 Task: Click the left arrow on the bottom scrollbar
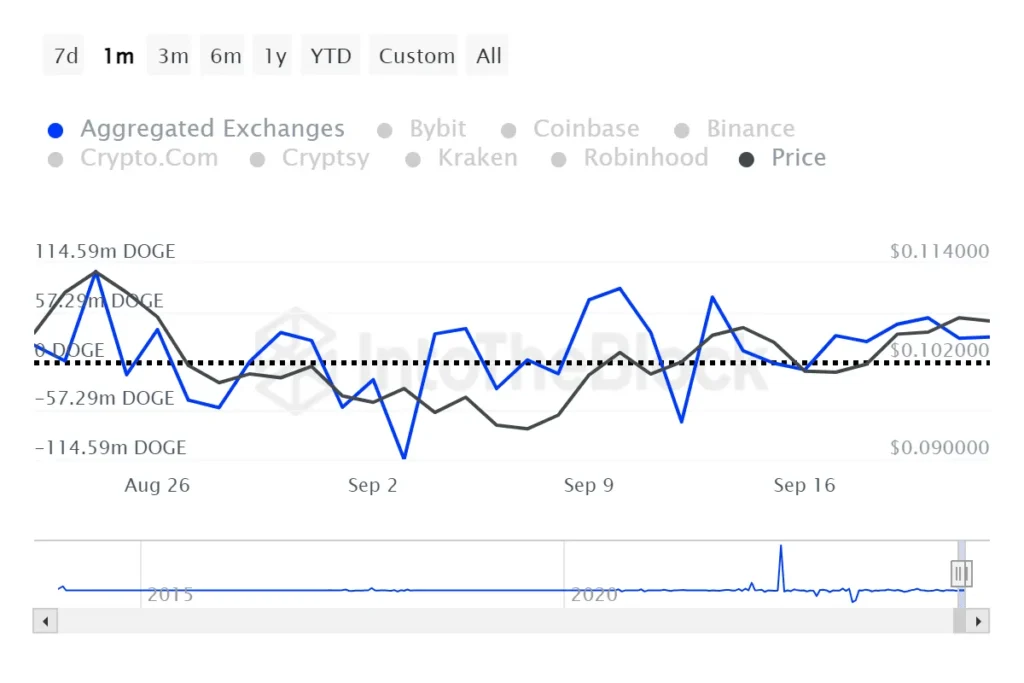click(x=45, y=621)
